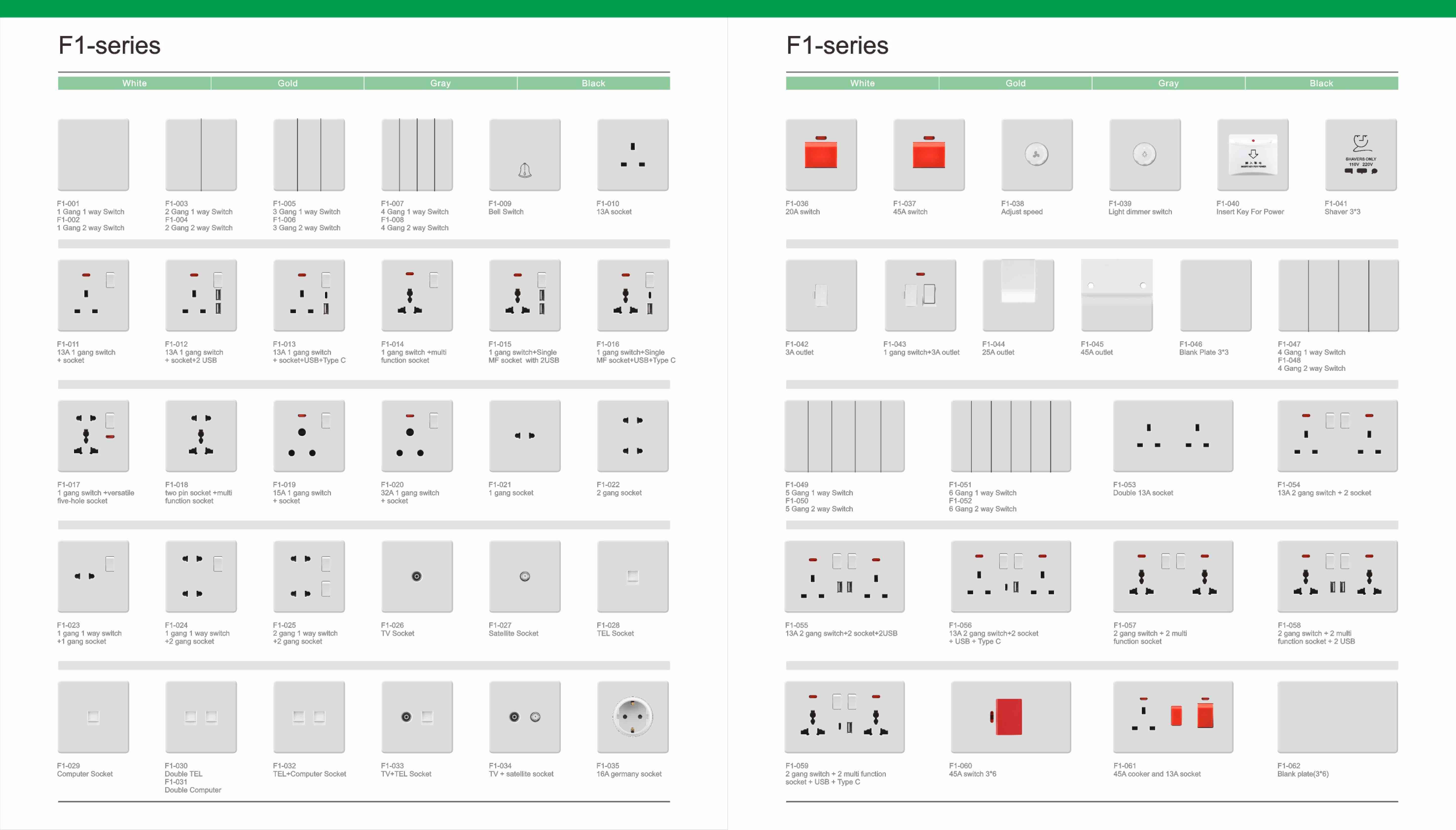Click the F1-017 versatile five-hole socket image
Viewport: 1456px width, 830px height.
coord(93,436)
